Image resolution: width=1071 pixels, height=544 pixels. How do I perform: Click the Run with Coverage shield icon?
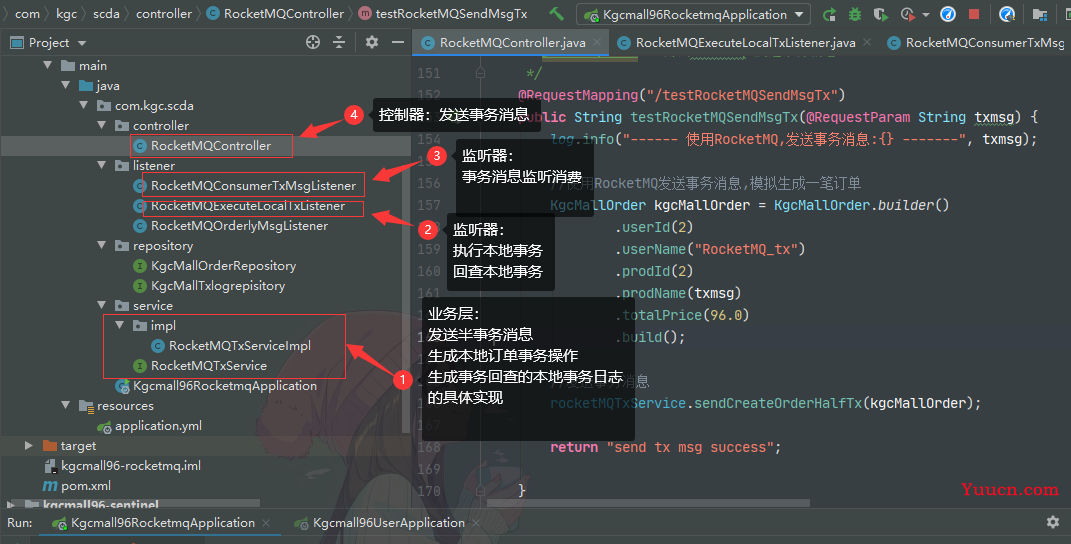880,14
